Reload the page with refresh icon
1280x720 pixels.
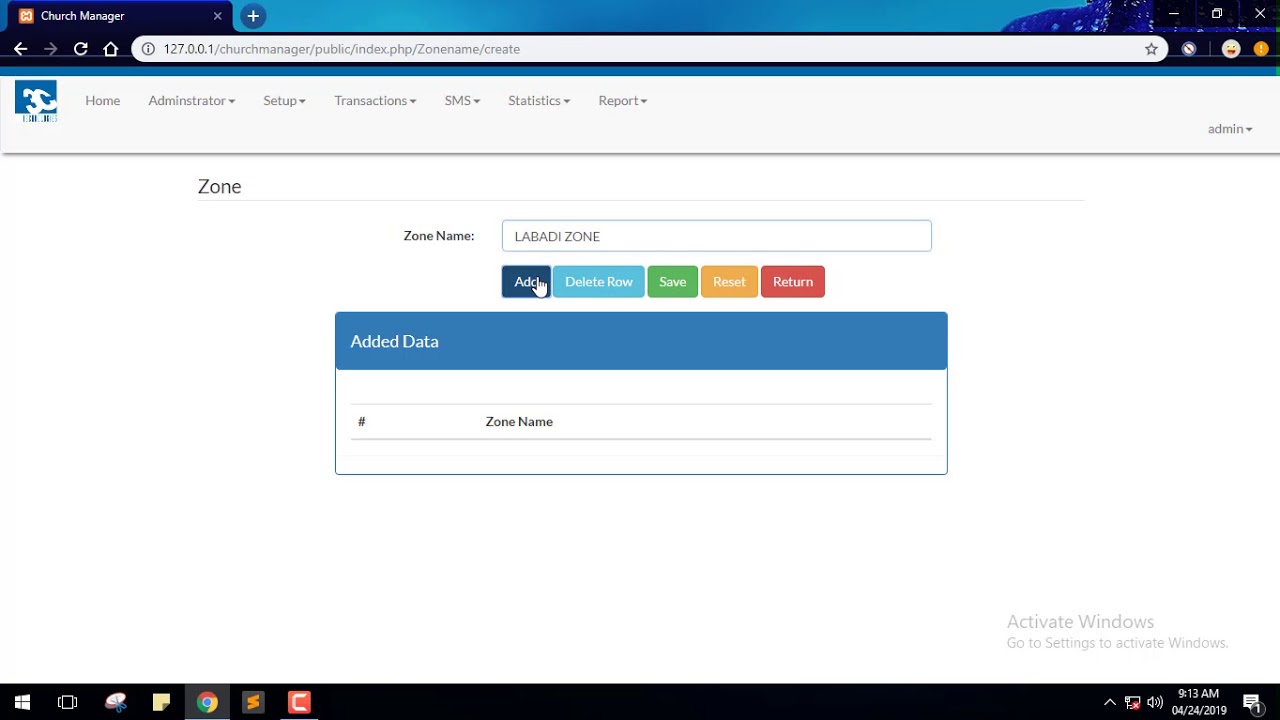(81, 49)
